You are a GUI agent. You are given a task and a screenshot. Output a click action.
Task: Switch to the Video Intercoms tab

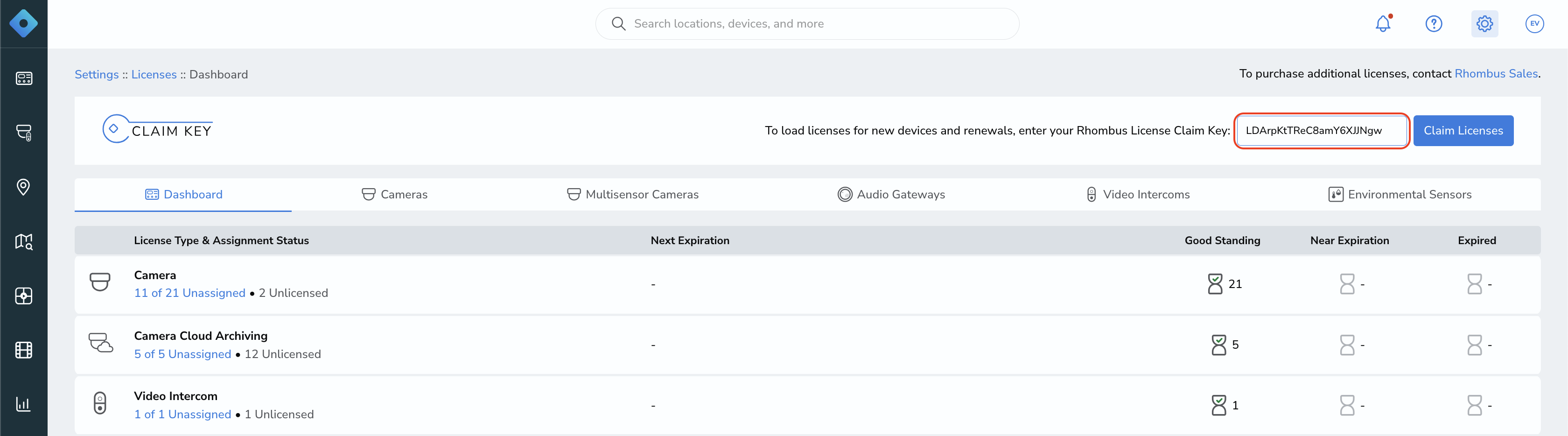[x=1138, y=194]
